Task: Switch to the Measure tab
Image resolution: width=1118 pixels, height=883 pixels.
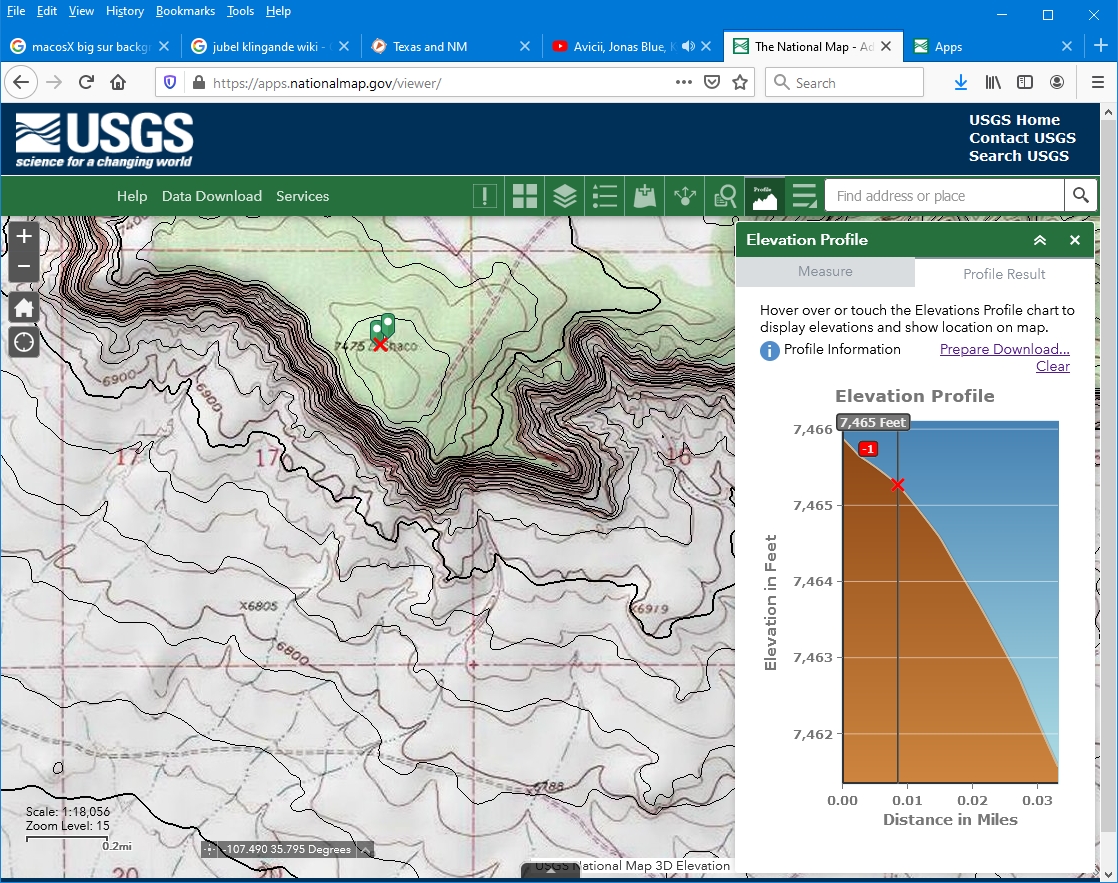Action: [x=825, y=272]
